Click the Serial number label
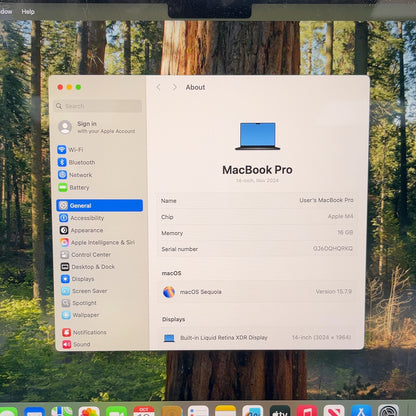The image size is (416, 416). pyautogui.click(x=180, y=249)
